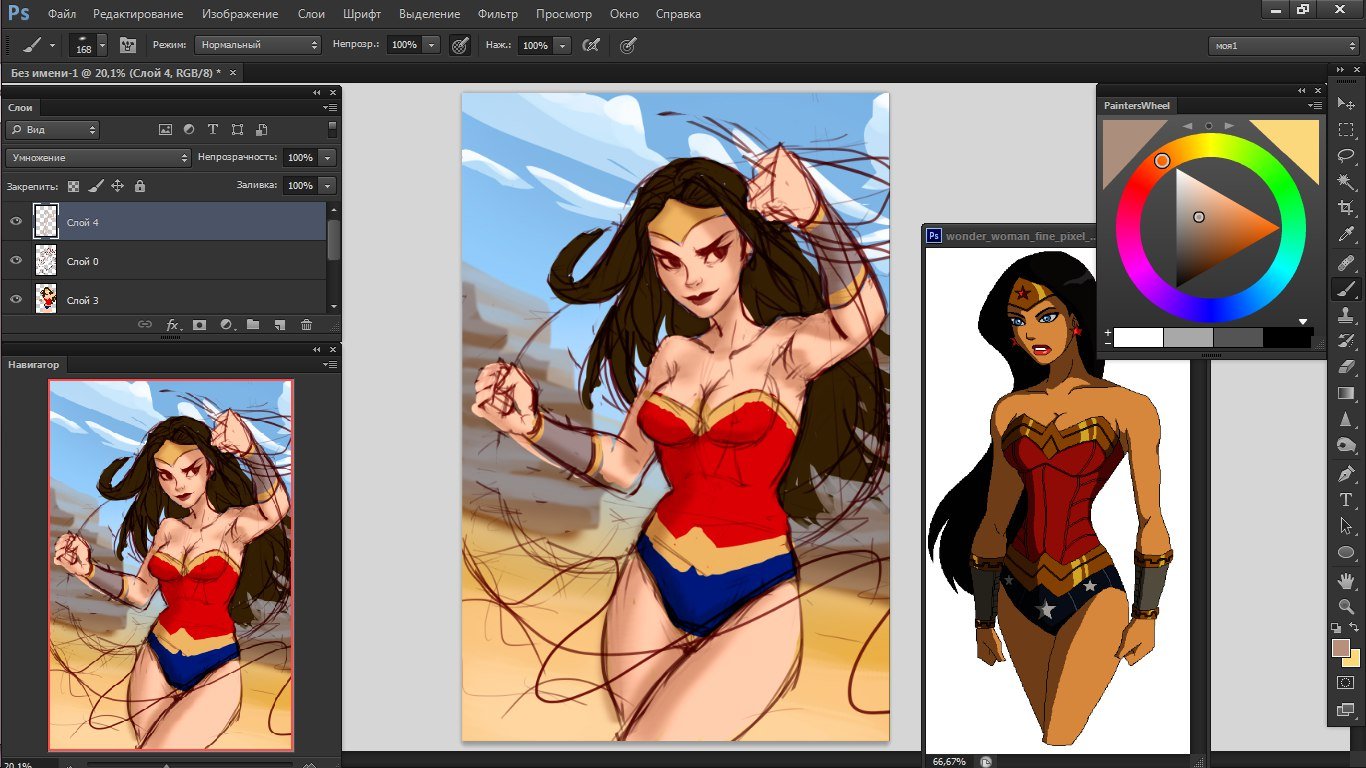The width and height of the screenshot is (1366, 768).
Task: Toggle lock image pixels brush icon
Action: click(x=96, y=186)
